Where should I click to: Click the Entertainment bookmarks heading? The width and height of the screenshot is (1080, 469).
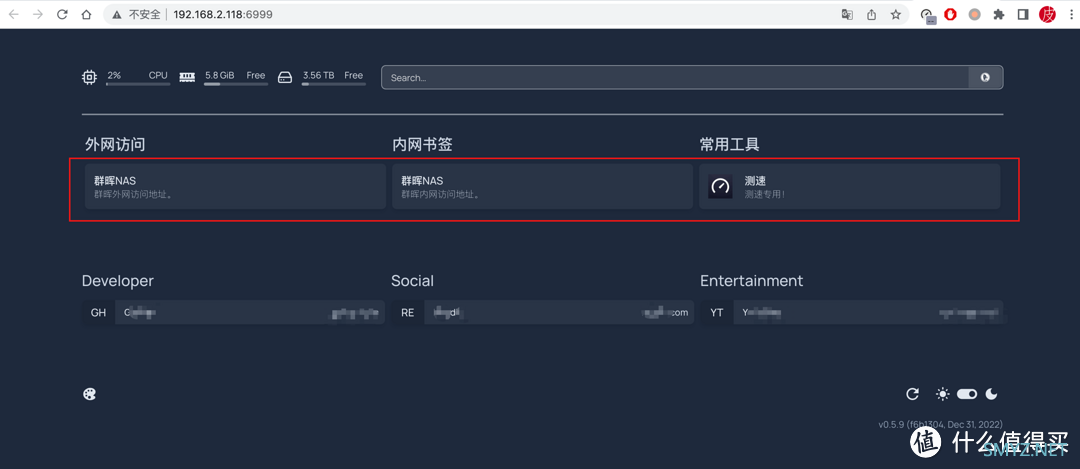point(751,281)
